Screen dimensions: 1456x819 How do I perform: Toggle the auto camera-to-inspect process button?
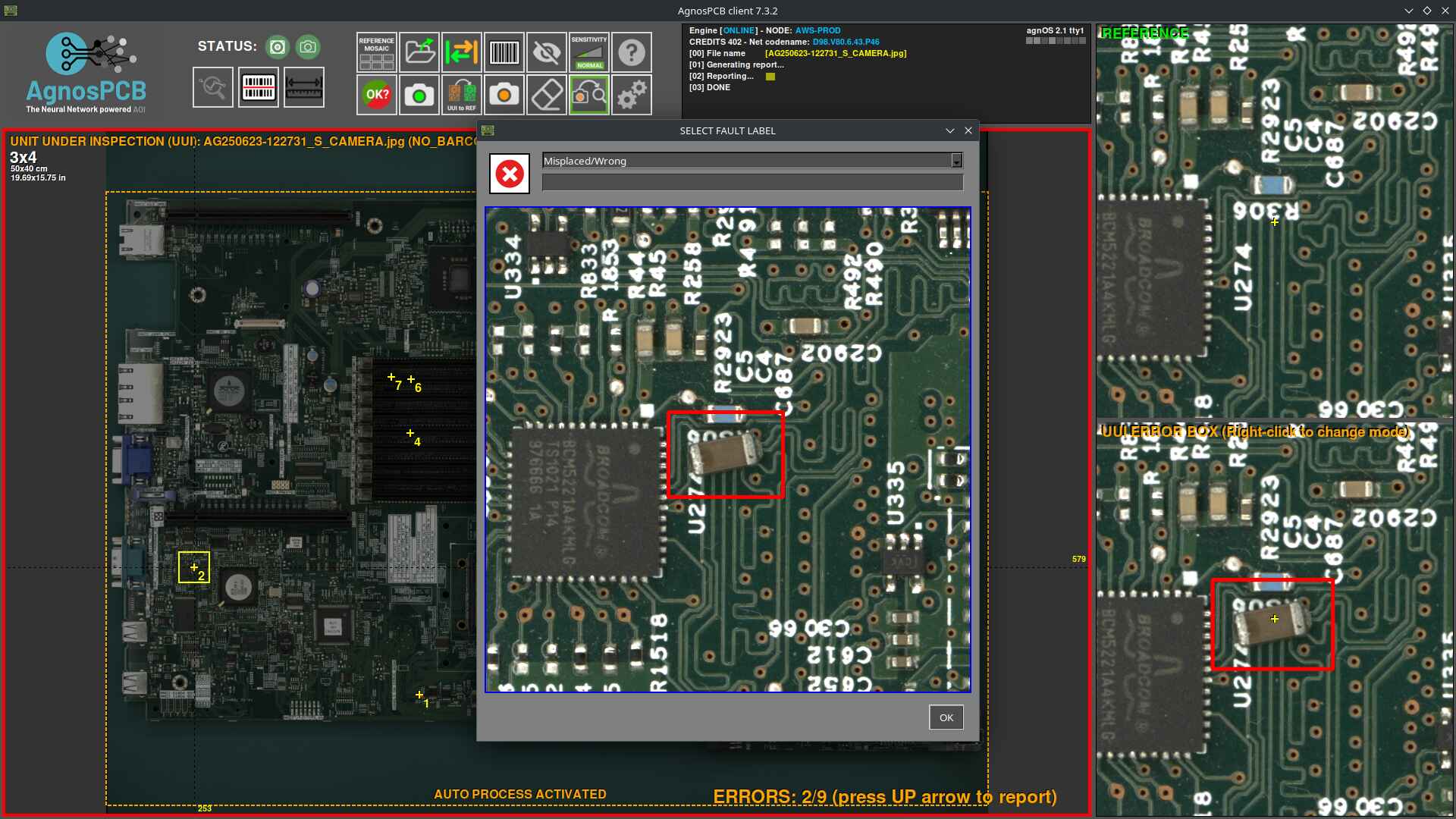[589, 96]
